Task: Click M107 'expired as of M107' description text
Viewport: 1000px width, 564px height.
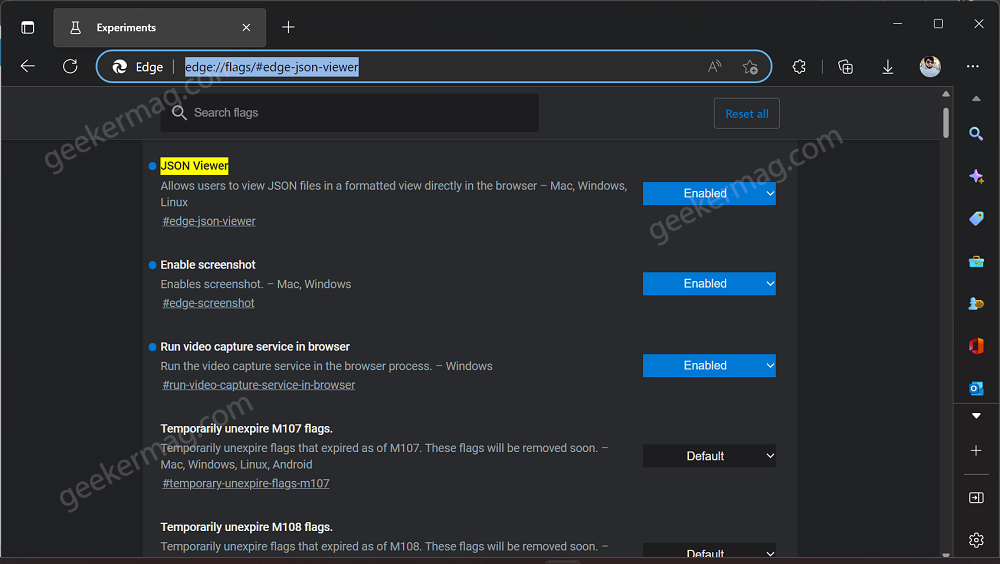Action: tap(384, 456)
